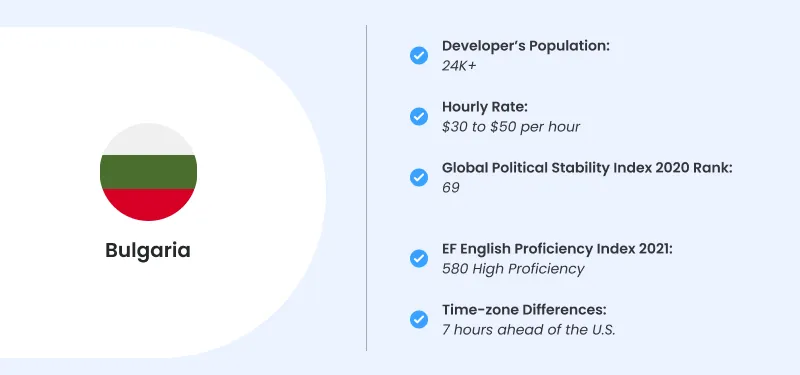800x375 pixels.
Task: Click the checkmark beside Time-zone Differences
Action: pyautogui.click(x=419, y=320)
